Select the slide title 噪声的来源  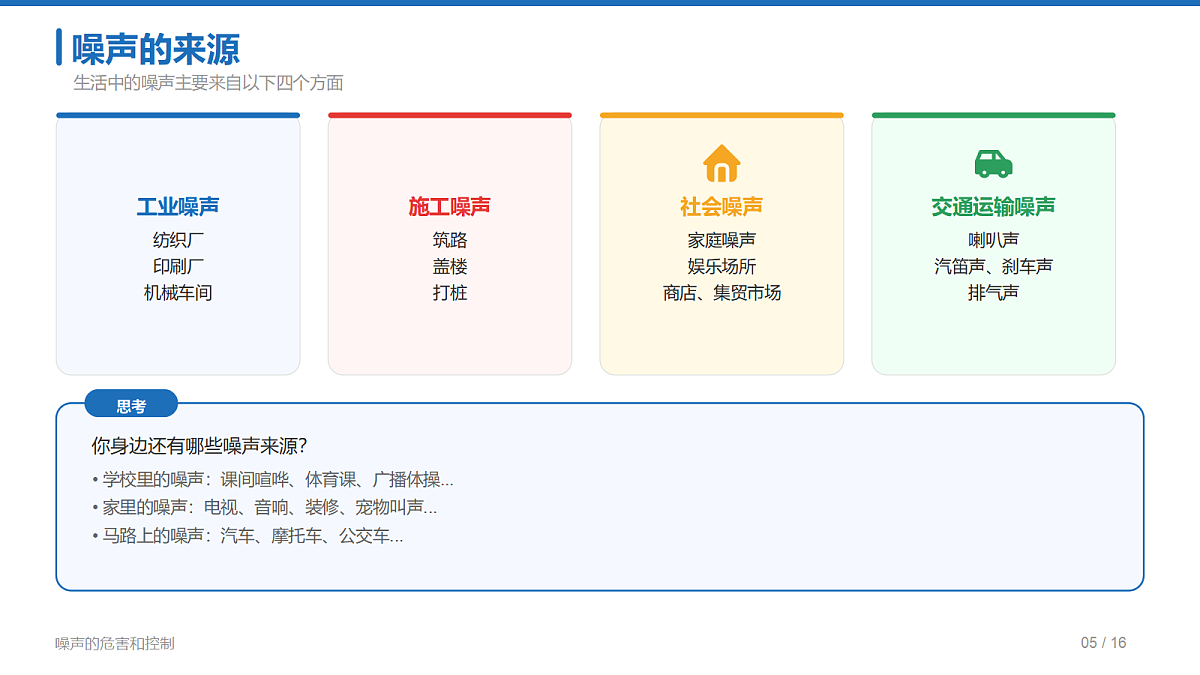[156, 49]
